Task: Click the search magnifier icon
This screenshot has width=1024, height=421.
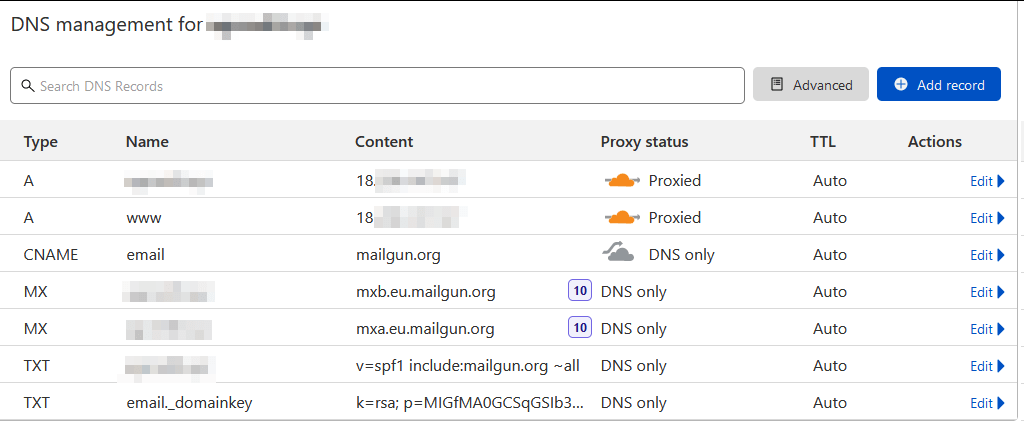Action: [x=28, y=86]
